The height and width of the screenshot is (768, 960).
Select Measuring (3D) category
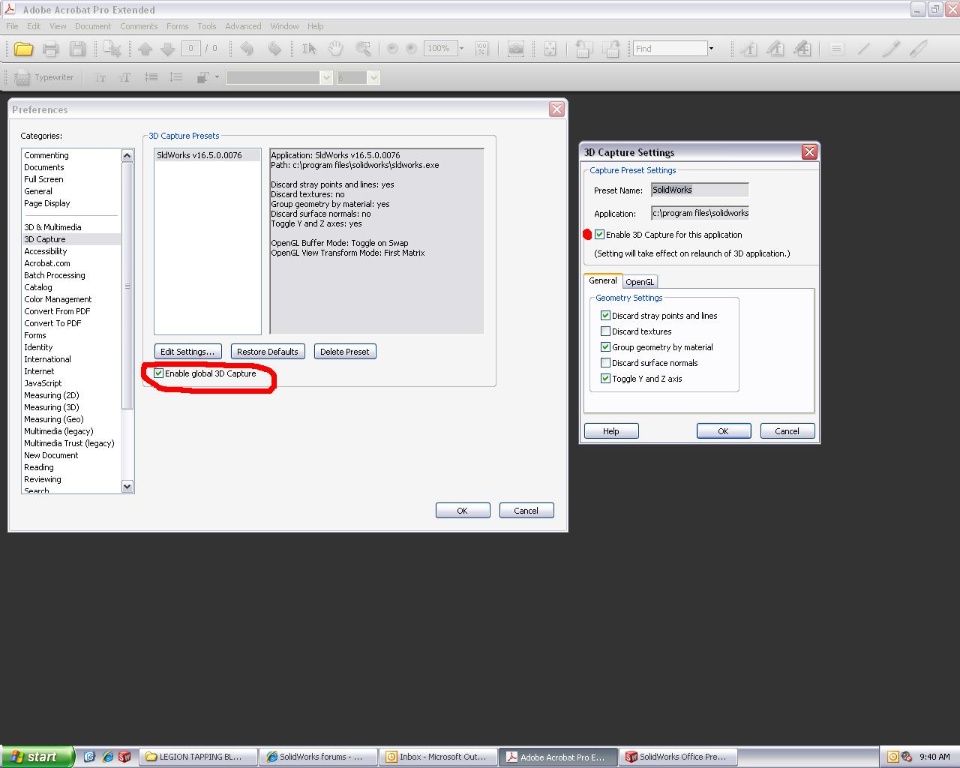(51, 407)
